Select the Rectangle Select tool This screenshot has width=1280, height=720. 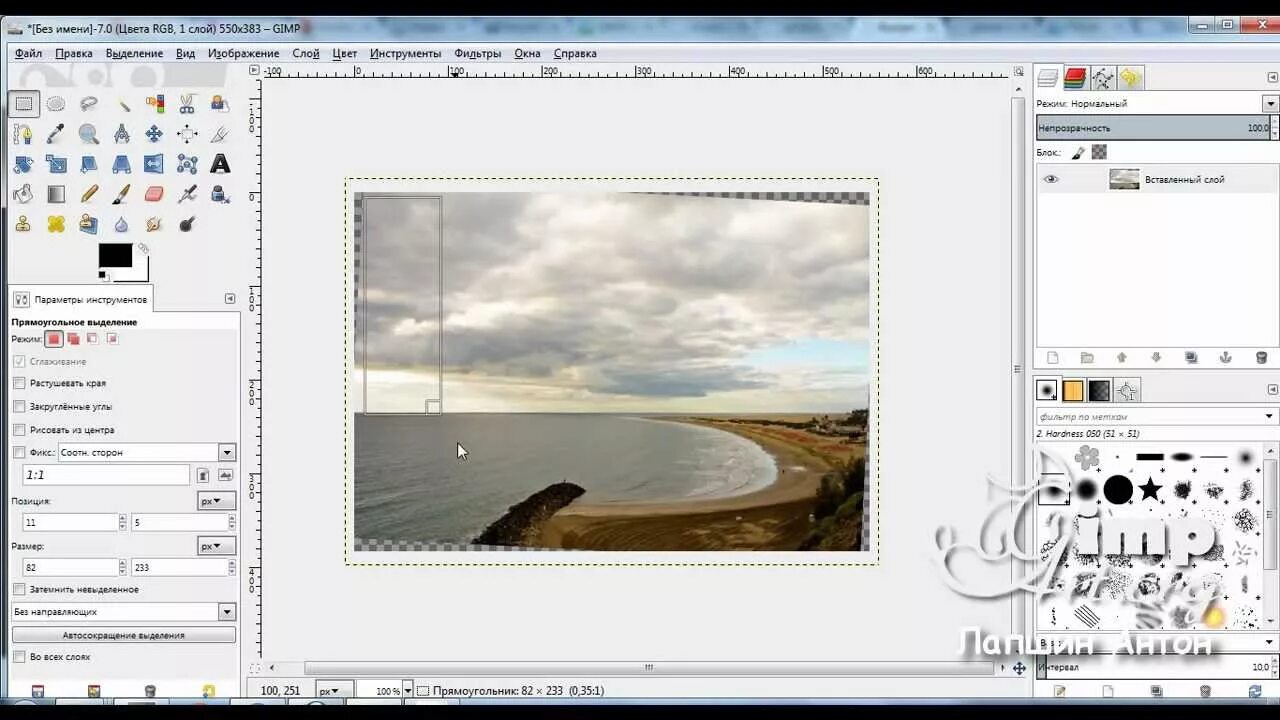point(24,104)
